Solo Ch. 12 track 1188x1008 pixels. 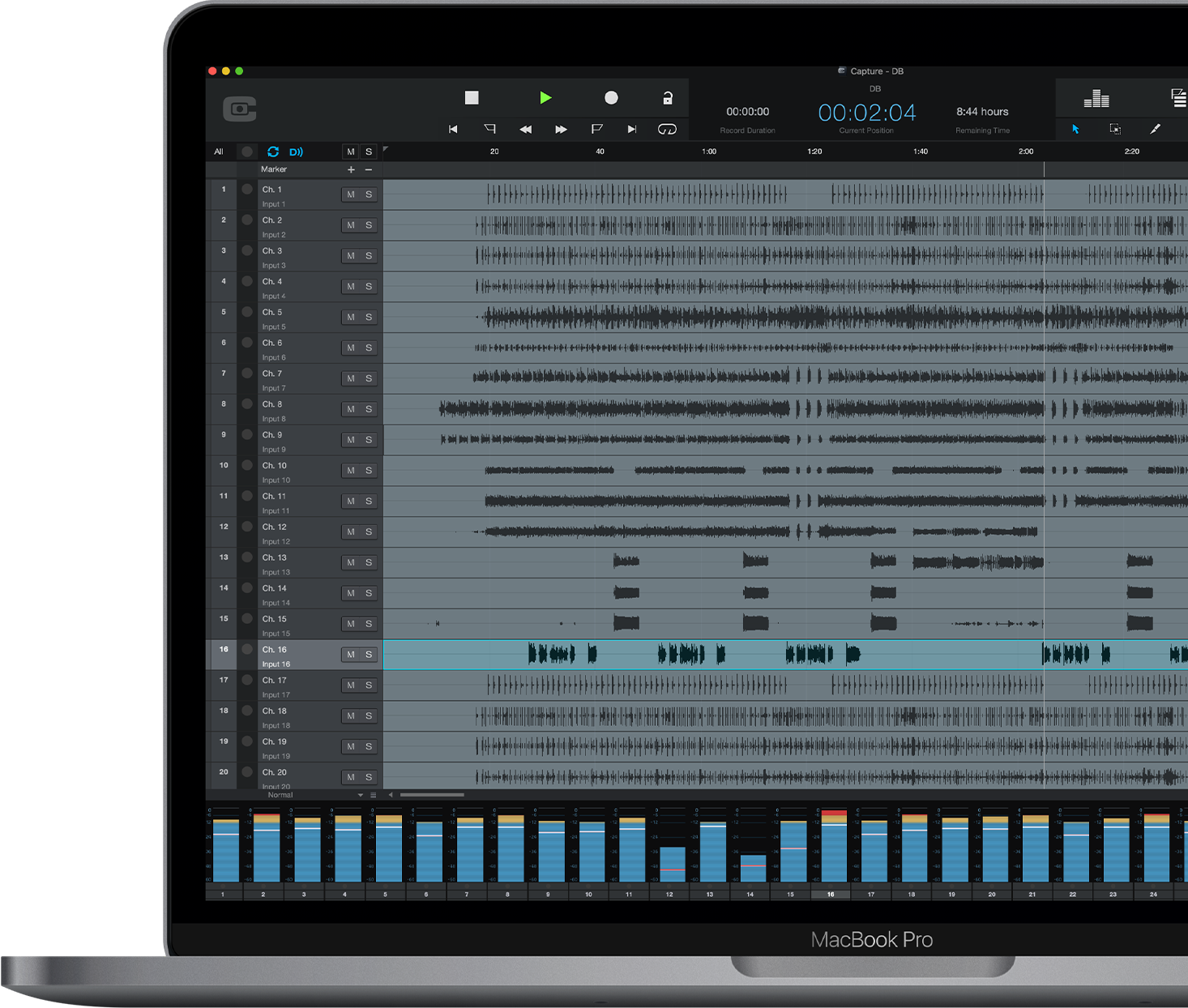tap(369, 532)
